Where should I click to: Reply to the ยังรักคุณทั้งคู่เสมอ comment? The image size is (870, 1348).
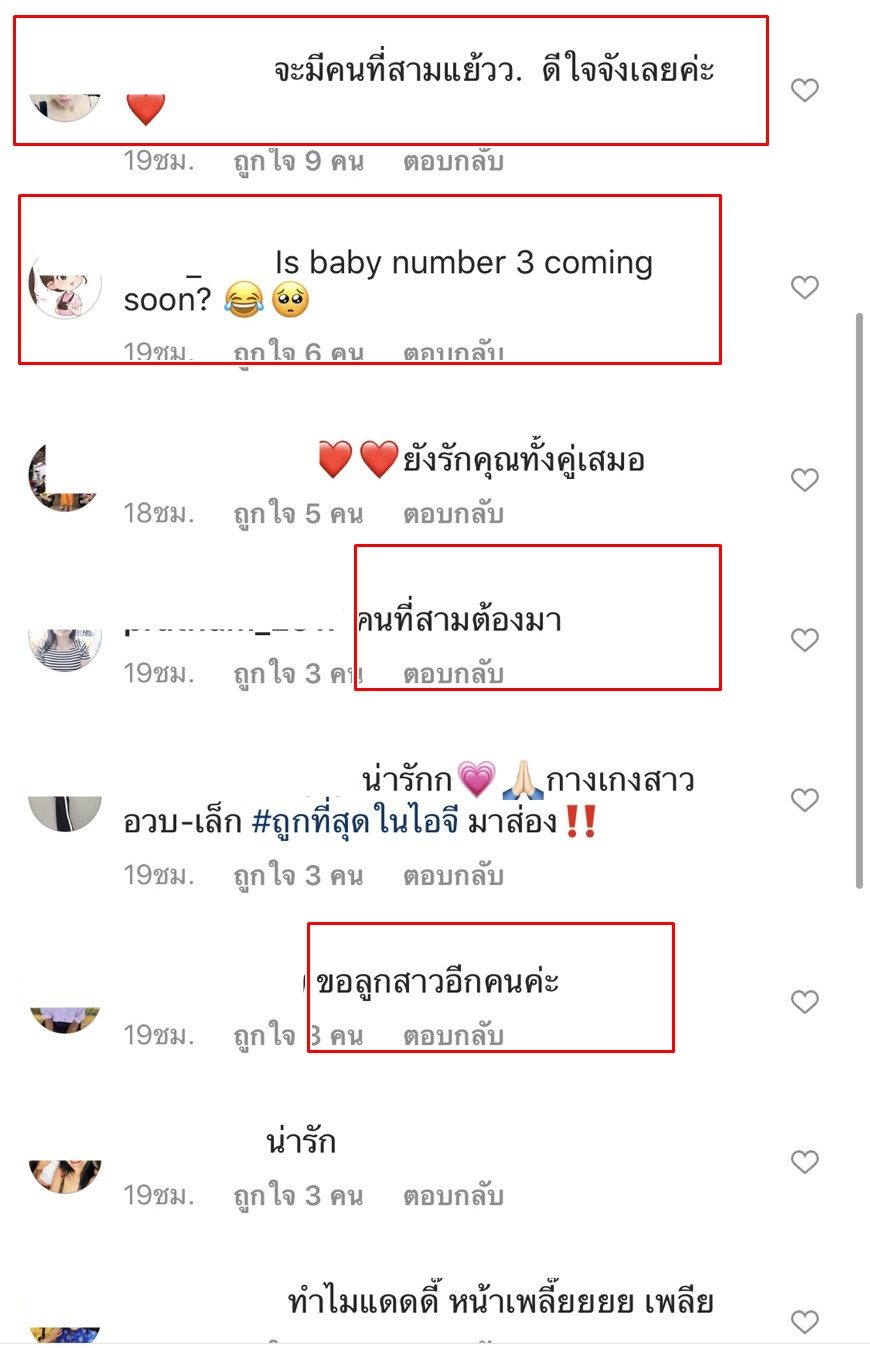453,514
